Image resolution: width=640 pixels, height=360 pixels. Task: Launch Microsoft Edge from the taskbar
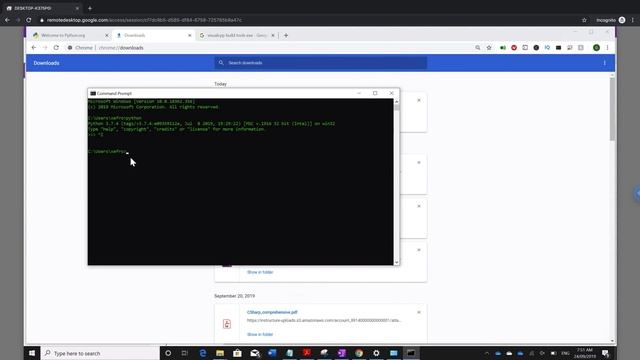pos(202,353)
